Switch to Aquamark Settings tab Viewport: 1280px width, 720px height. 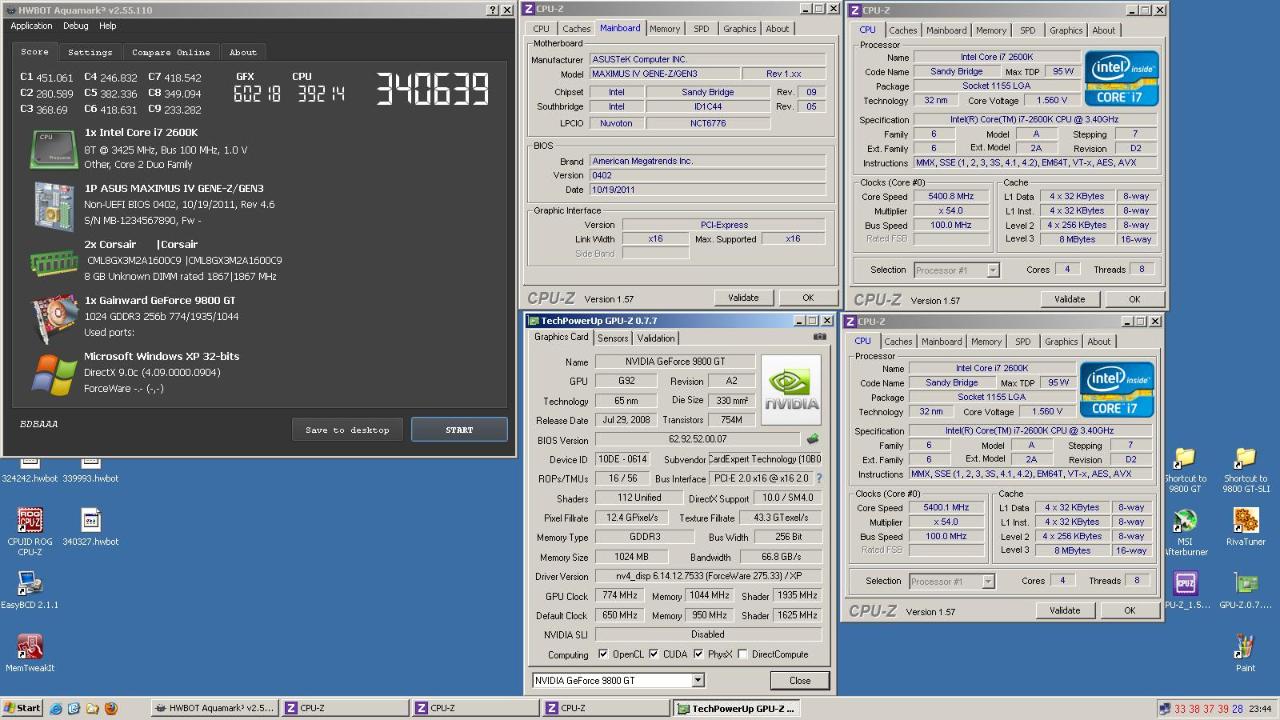click(x=90, y=52)
